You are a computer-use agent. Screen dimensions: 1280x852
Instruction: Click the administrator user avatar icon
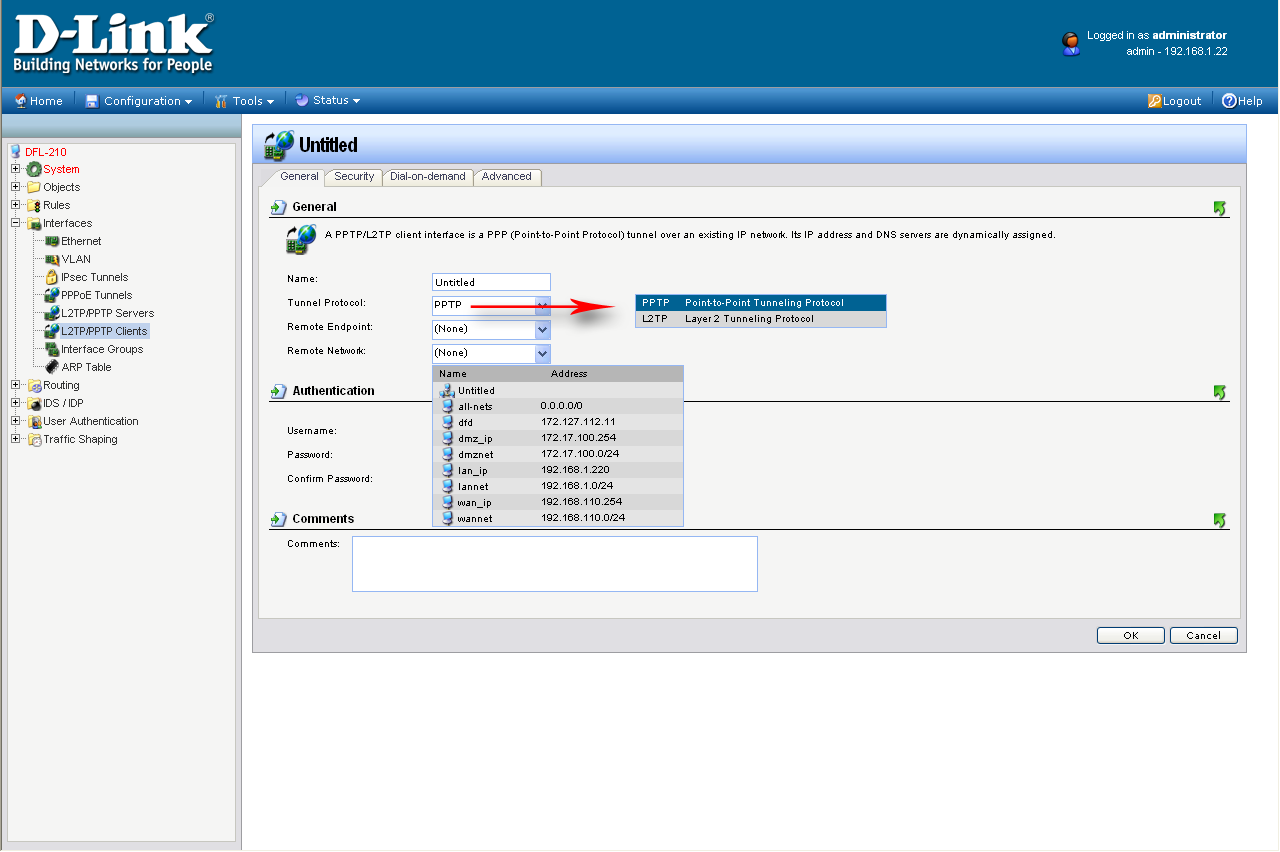pyautogui.click(x=1071, y=43)
